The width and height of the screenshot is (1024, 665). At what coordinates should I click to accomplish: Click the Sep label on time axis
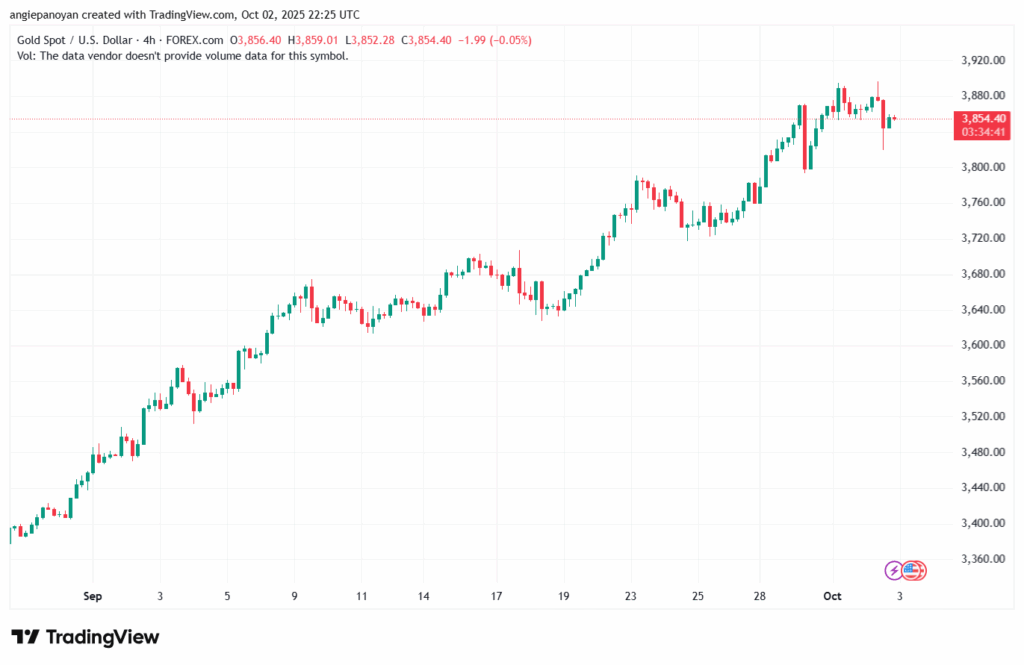pos(92,597)
